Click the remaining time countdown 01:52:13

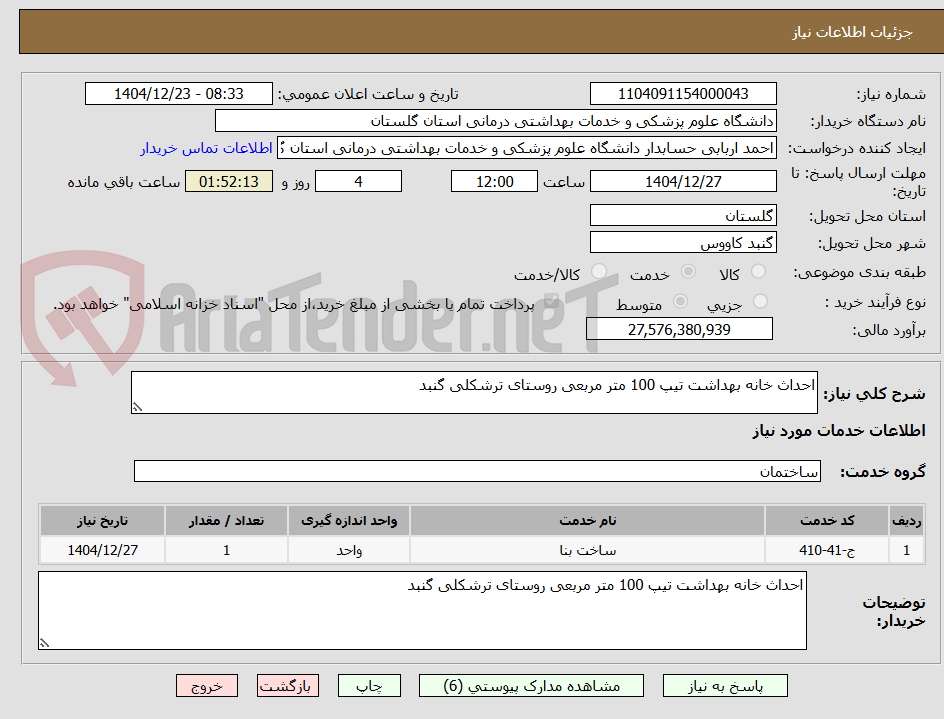click(x=229, y=181)
